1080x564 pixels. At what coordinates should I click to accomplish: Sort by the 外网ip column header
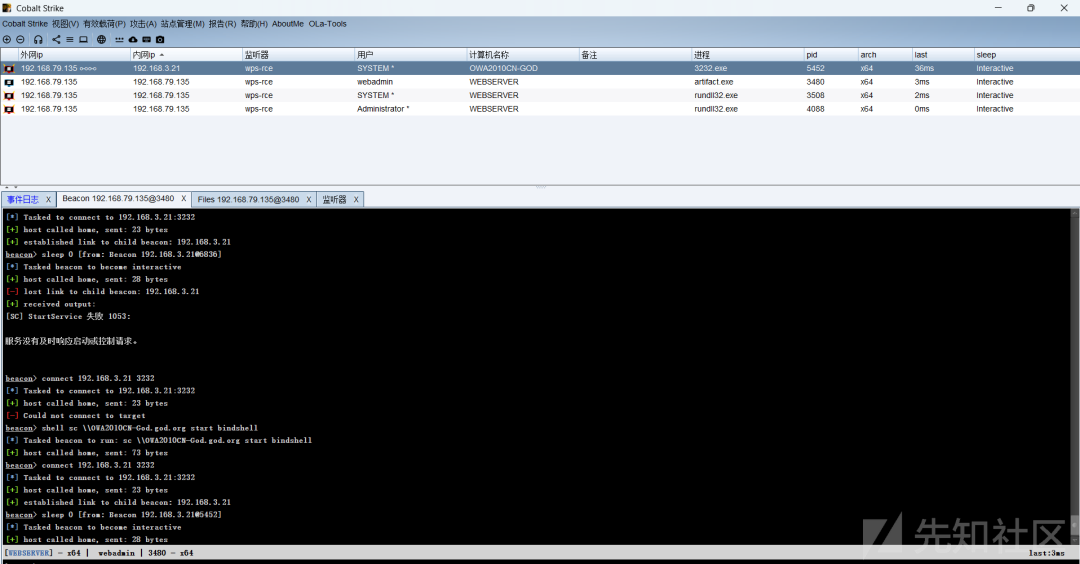[x=74, y=54]
